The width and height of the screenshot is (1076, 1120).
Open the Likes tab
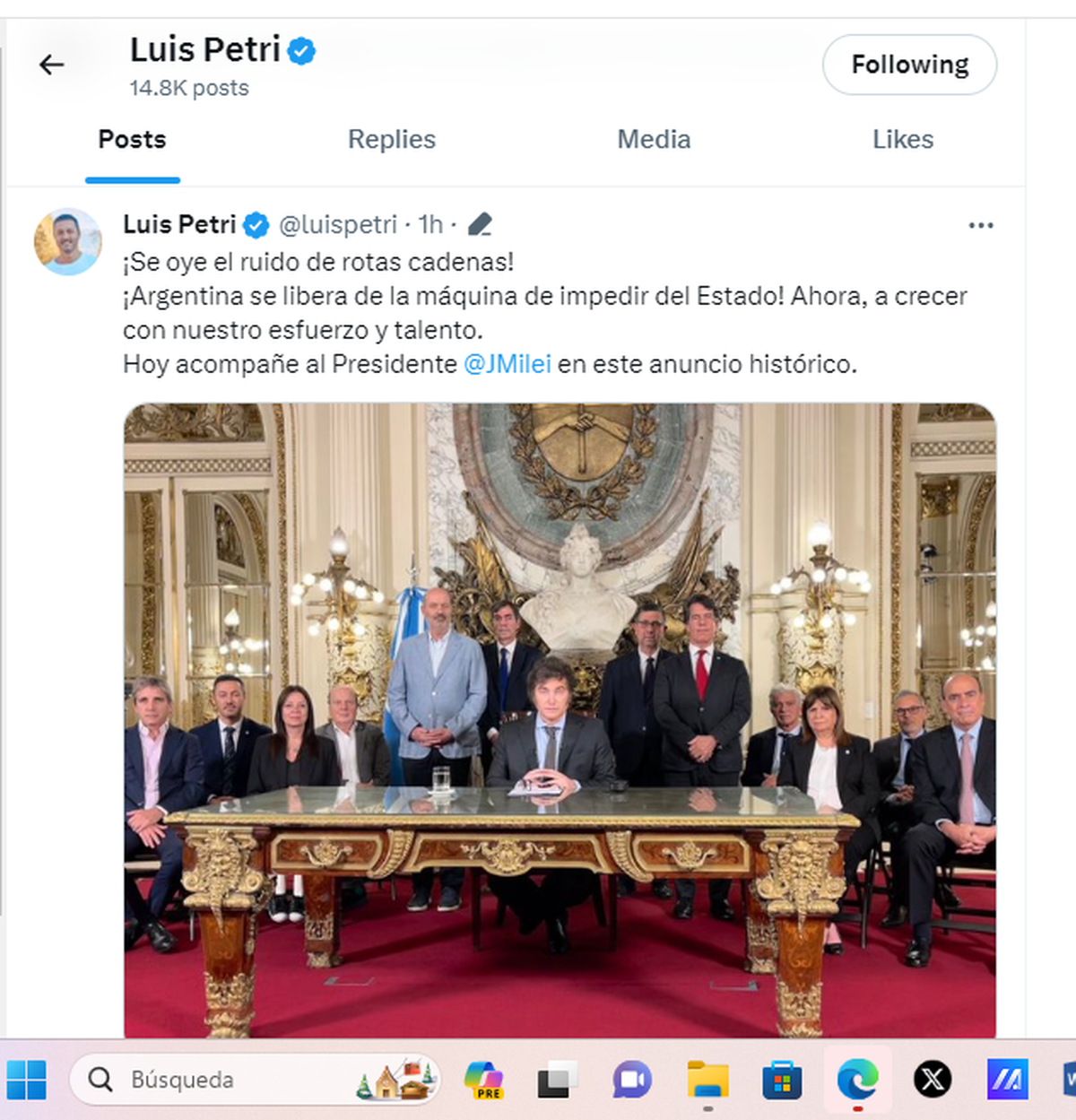pyautogui.click(x=903, y=140)
